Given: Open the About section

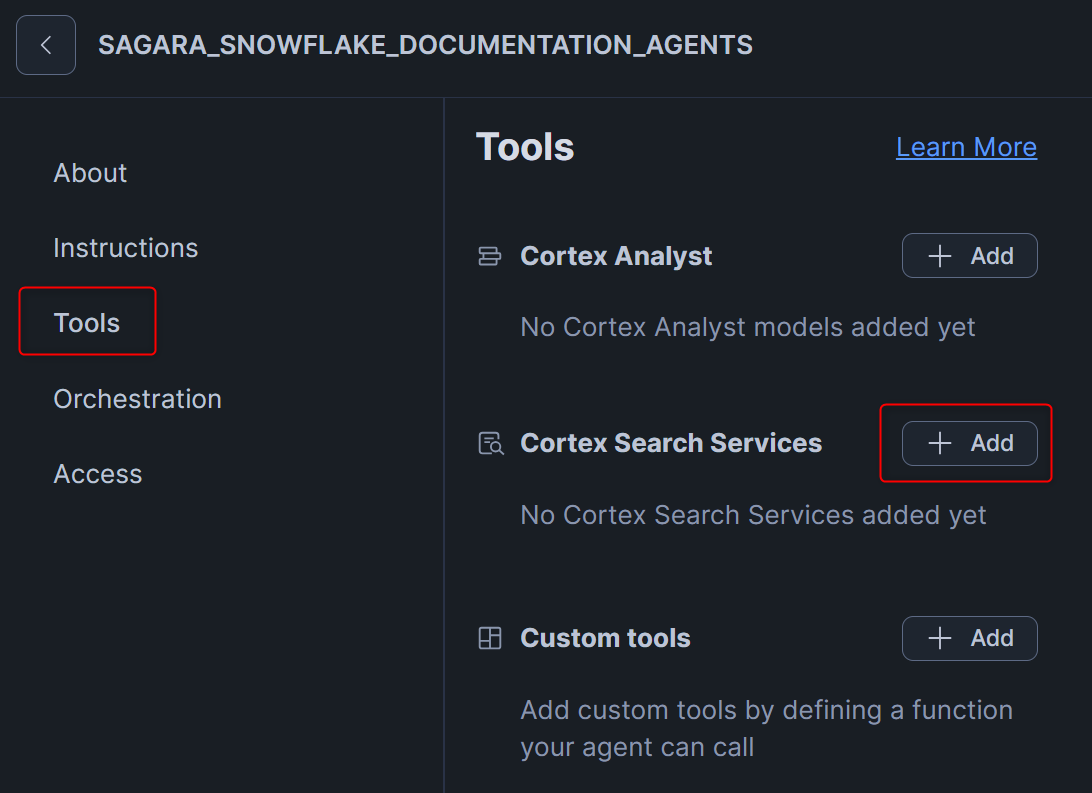Looking at the screenshot, I should click(x=91, y=173).
